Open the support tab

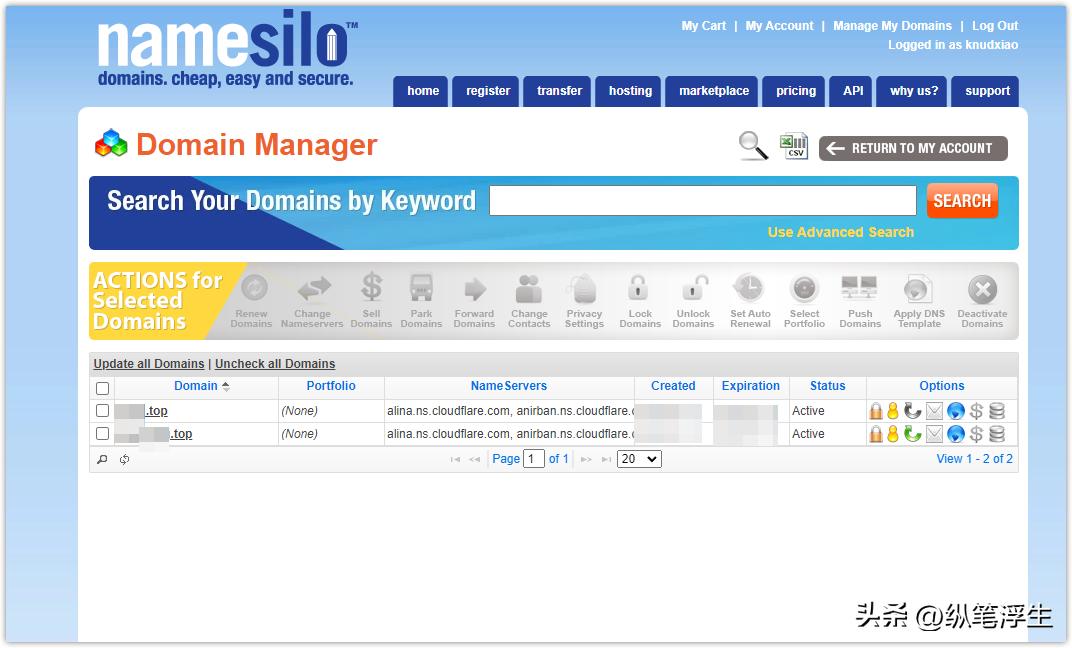point(985,91)
